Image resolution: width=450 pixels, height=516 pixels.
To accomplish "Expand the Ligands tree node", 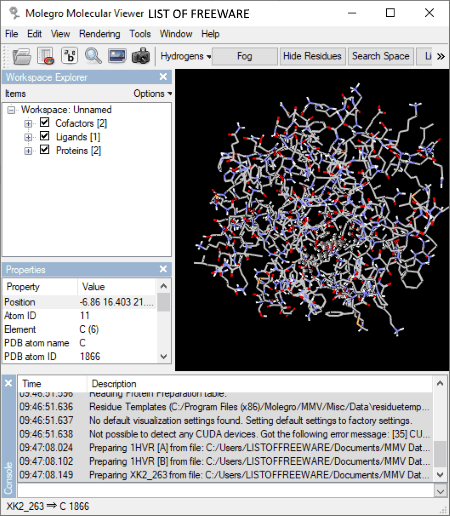I will coord(28,137).
